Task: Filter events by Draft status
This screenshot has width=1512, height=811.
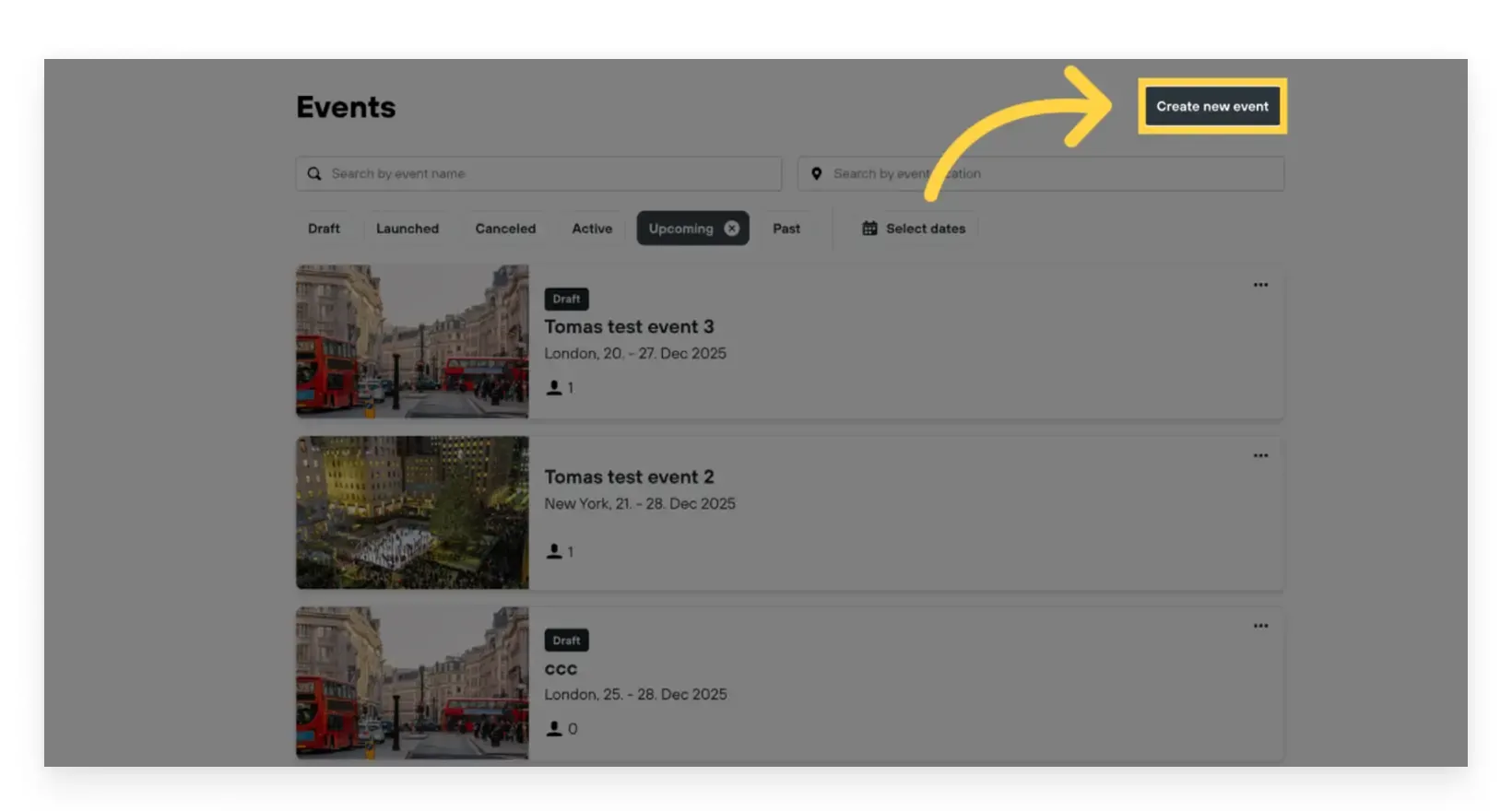Action: 324,229
